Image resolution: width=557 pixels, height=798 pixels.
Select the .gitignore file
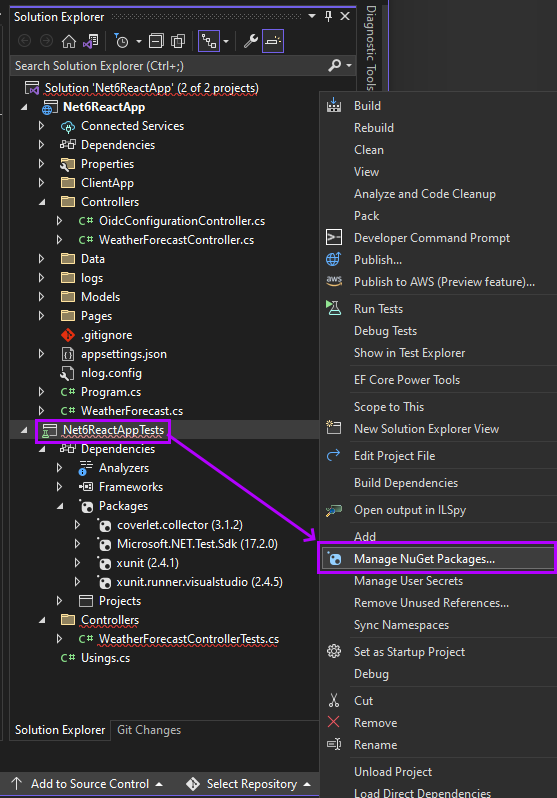[106, 335]
